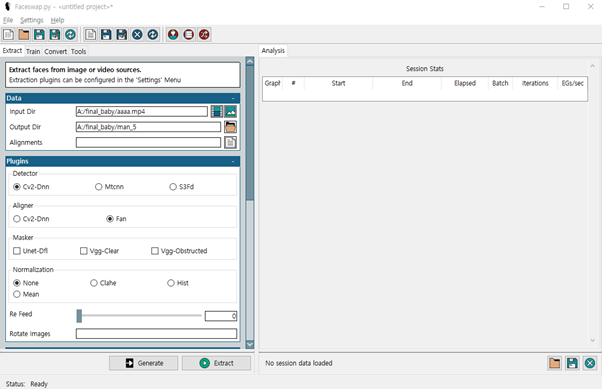Save task using dark blue disk icon
Viewport: 602px width, 389px height.
coord(106,35)
